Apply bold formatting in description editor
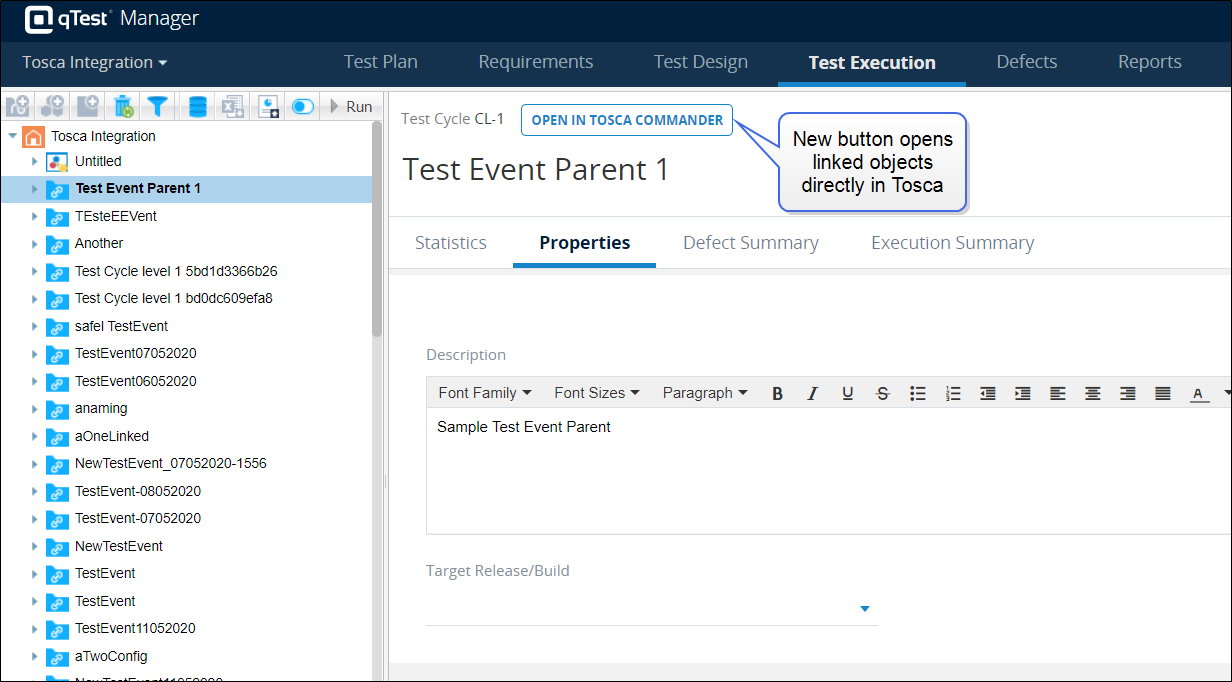This screenshot has width=1232, height=682. (777, 393)
